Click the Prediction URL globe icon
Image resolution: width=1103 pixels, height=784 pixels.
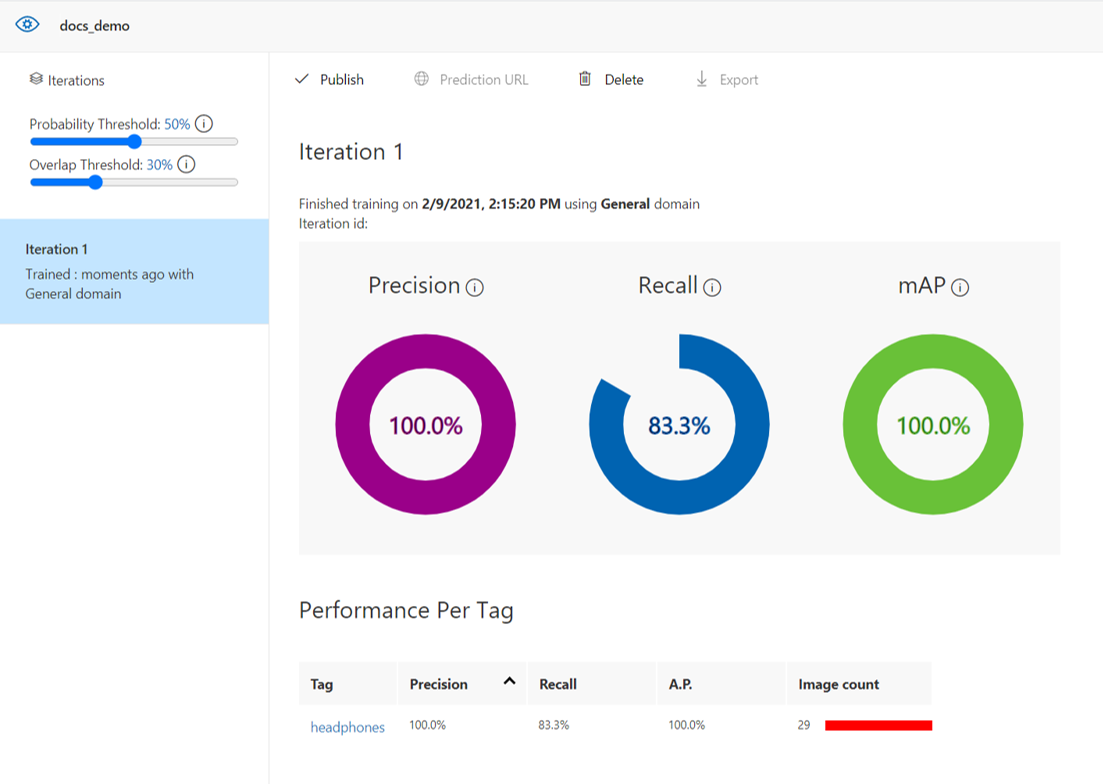[x=421, y=79]
